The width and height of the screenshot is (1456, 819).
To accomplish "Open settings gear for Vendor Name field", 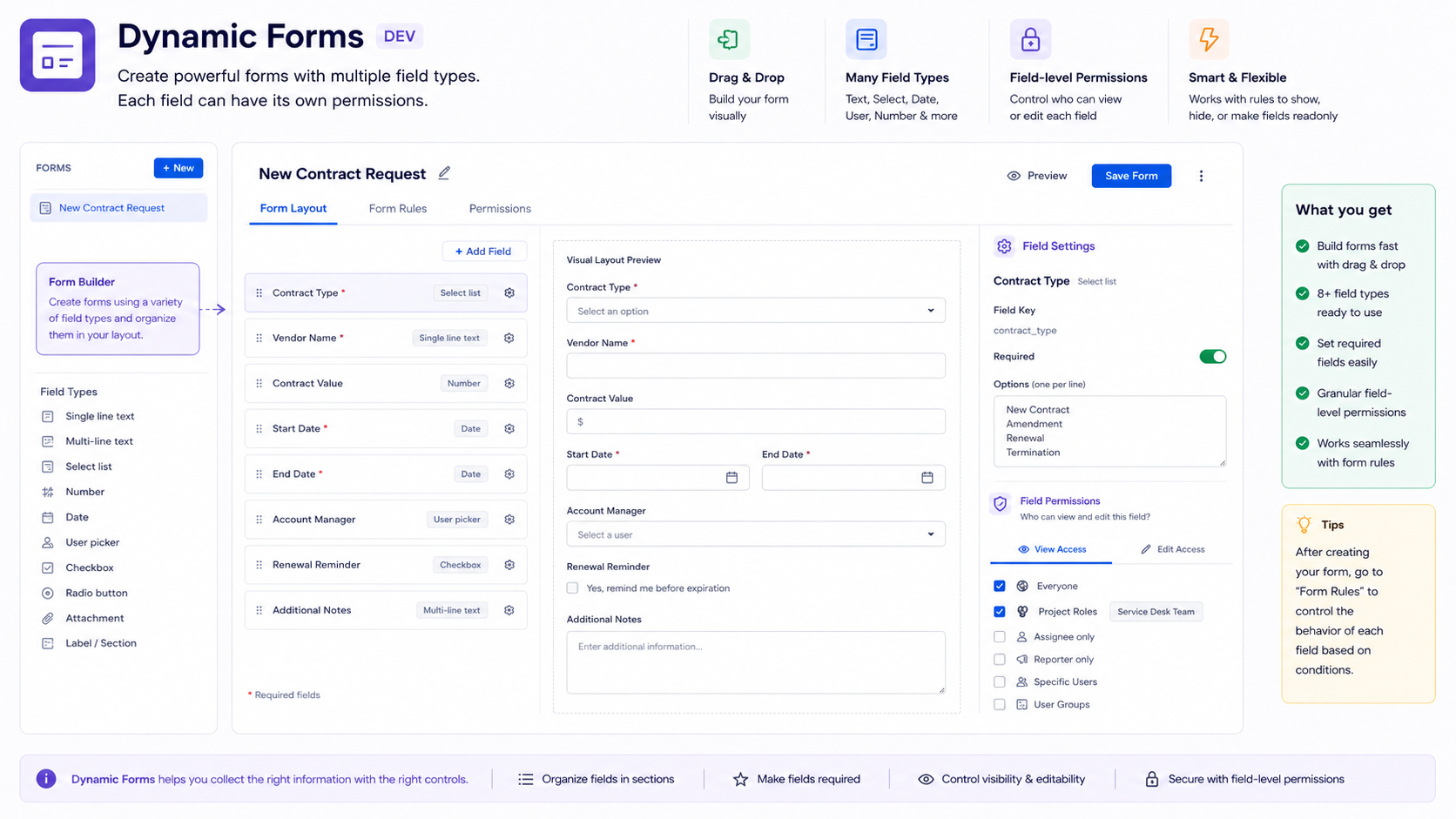I will click(509, 338).
